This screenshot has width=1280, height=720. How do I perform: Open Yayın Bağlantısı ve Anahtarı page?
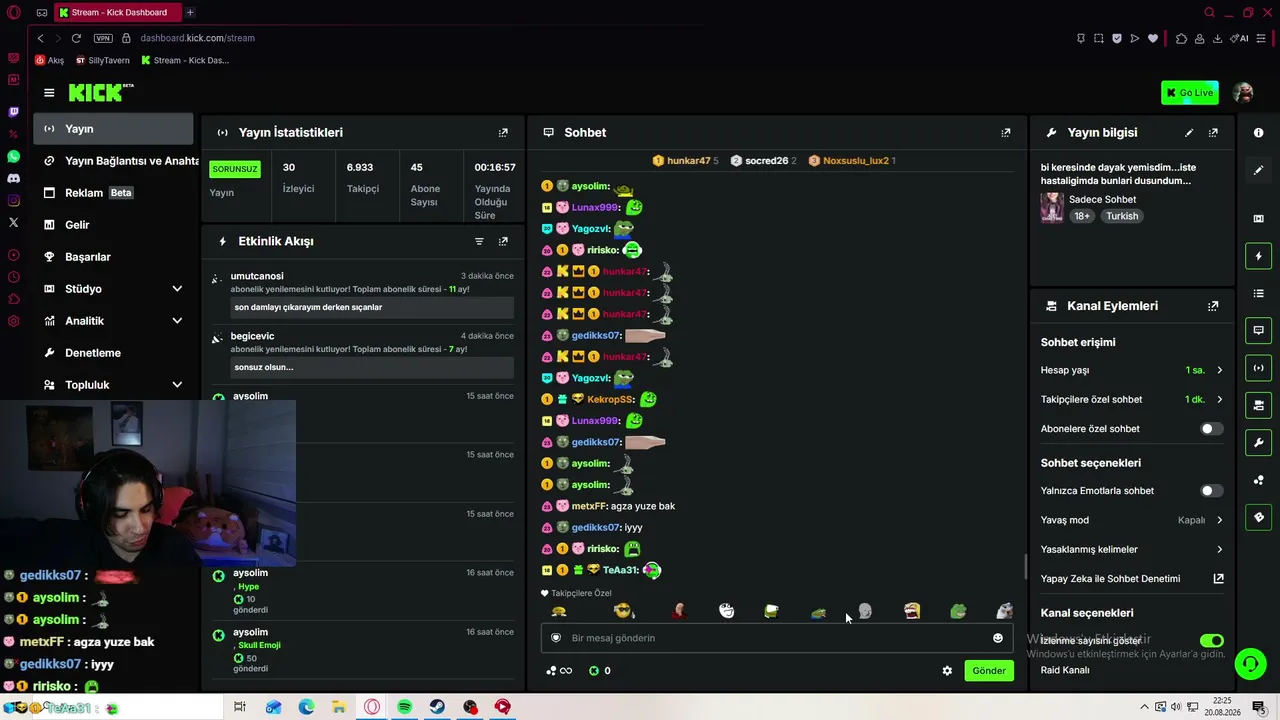(116, 161)
